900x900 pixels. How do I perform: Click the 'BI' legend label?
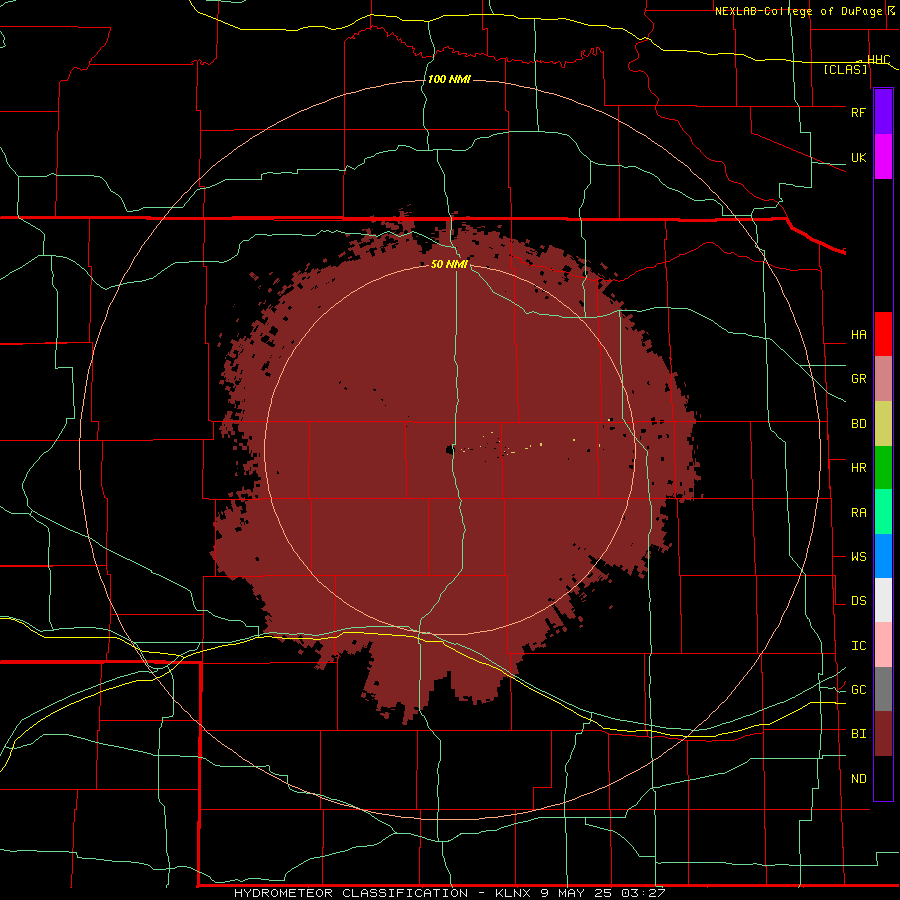coord(858,734)
